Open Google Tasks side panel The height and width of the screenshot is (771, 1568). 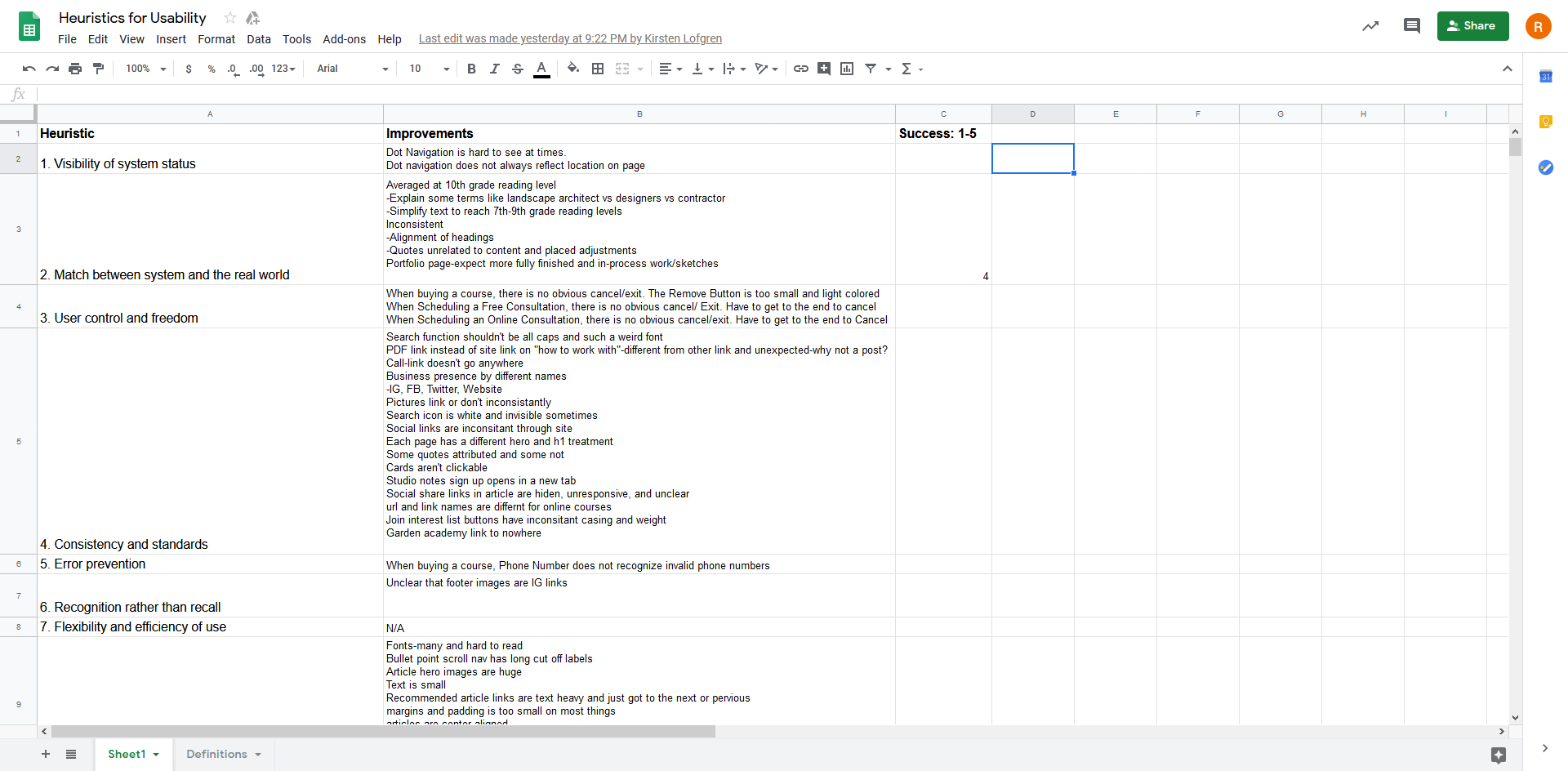1546,167
